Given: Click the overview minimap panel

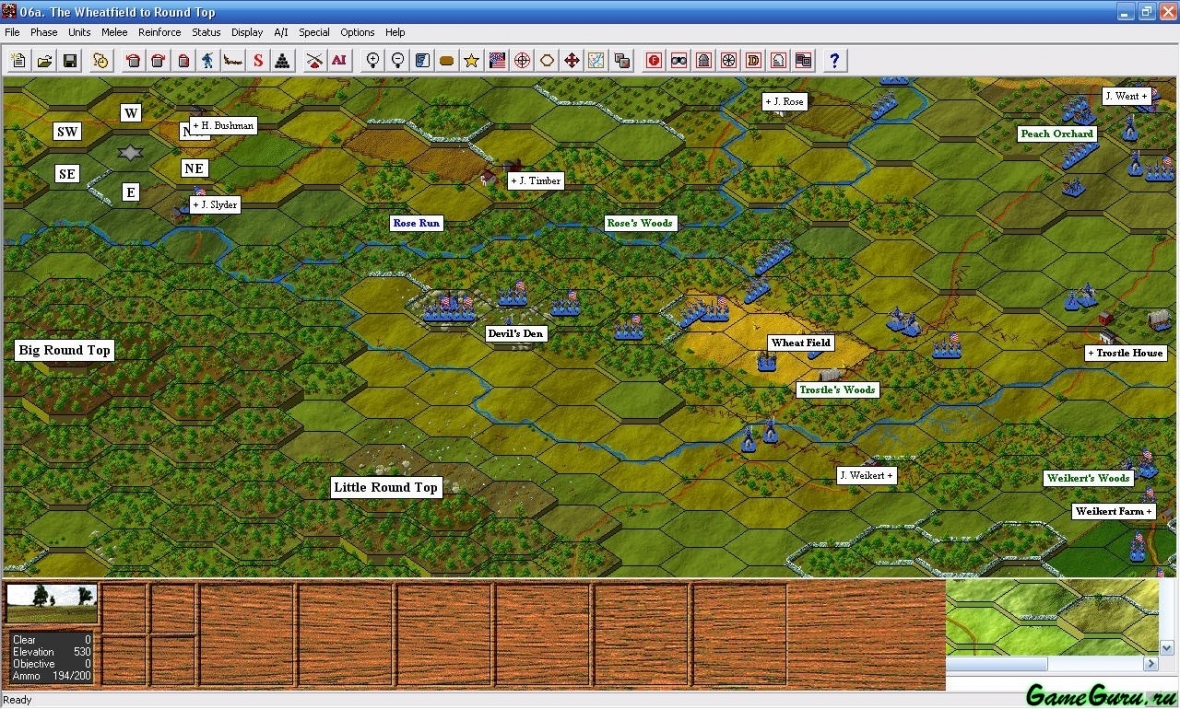Looking at the screenshot, I should [1052, 617].
